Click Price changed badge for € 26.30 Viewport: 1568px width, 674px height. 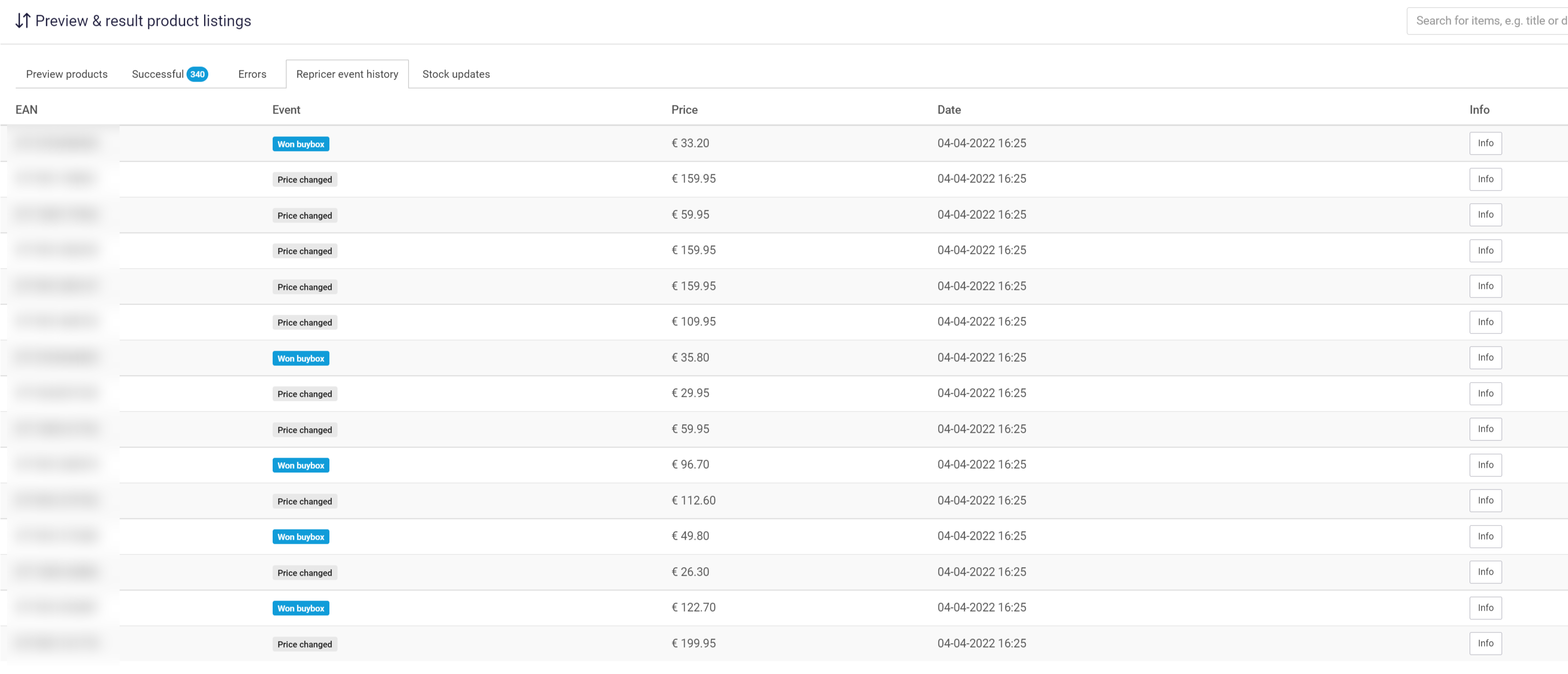click(x=305, y=573)
